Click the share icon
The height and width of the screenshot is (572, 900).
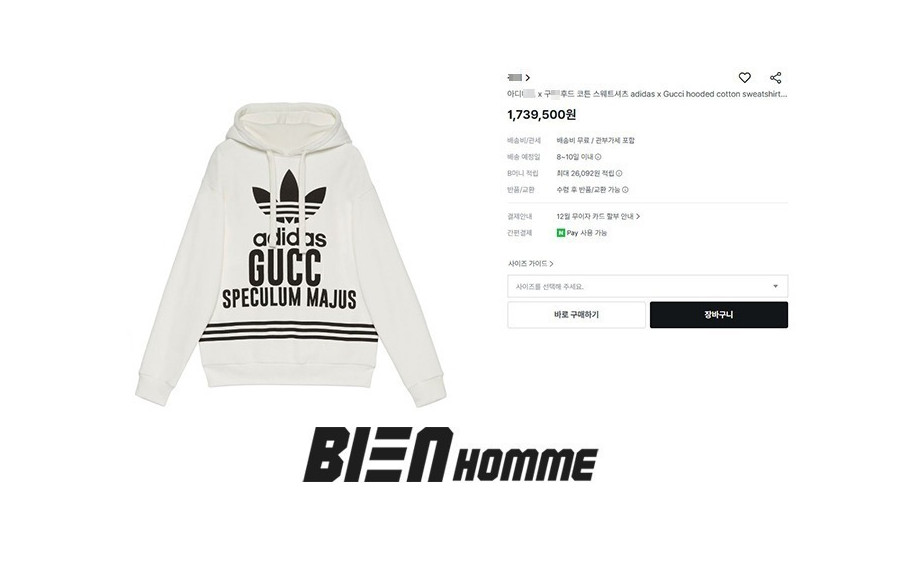(775, 77)
